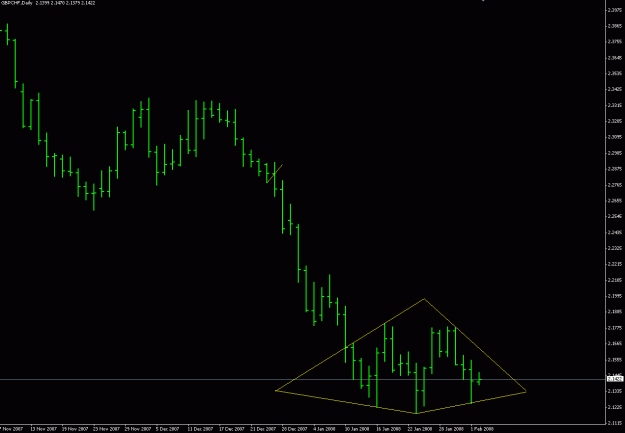Click the 23 Nov 2007 date label
The width and height of the screenshot is (625, 433).
(x=106, y=429)
